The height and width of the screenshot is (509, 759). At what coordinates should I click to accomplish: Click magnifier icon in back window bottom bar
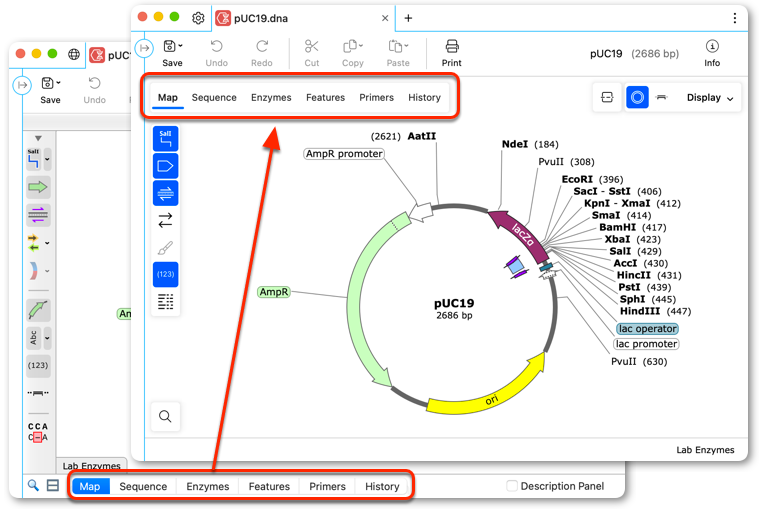coord(33,485)
